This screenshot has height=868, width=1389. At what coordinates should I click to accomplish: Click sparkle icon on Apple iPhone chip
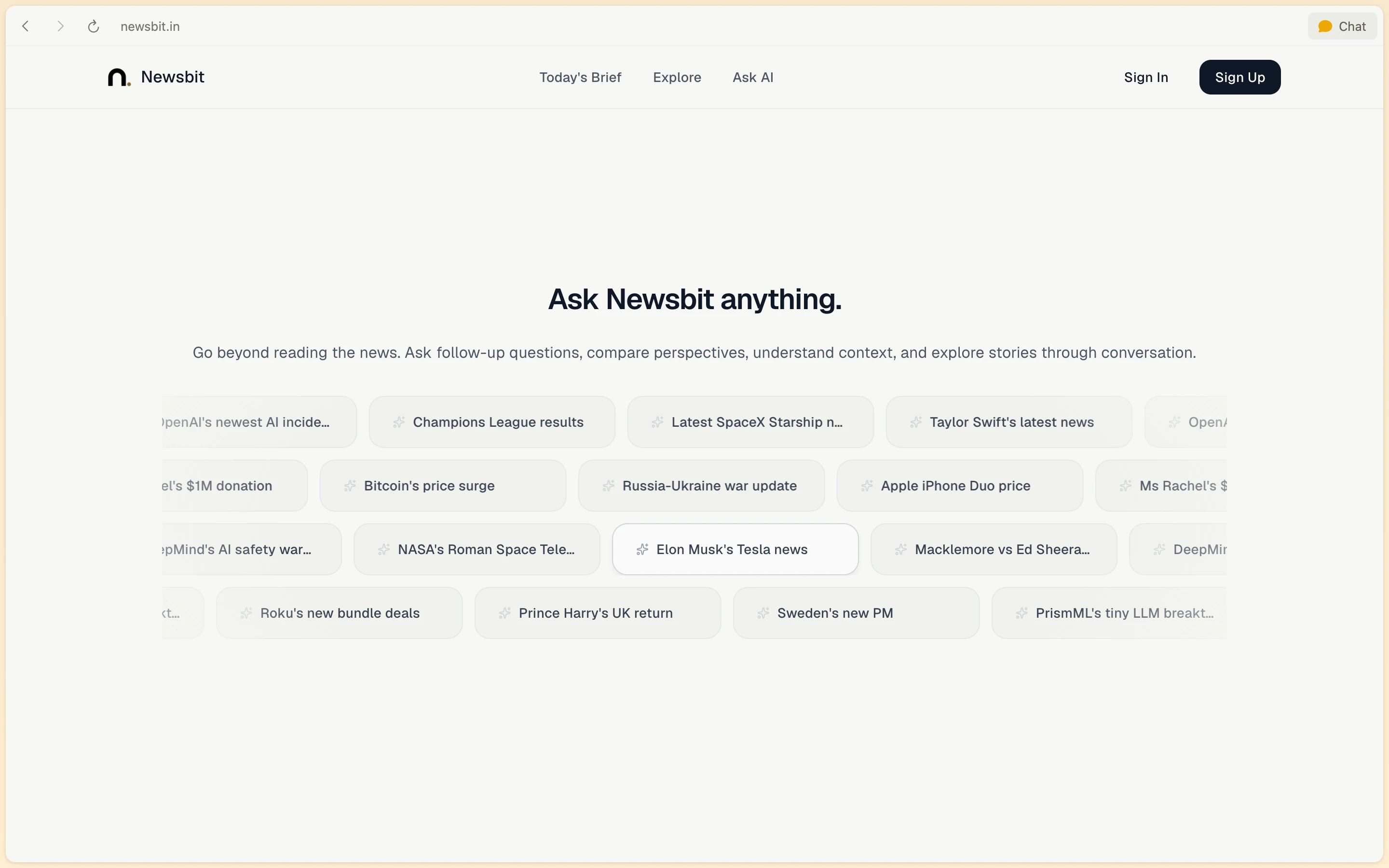pos(867,486)
